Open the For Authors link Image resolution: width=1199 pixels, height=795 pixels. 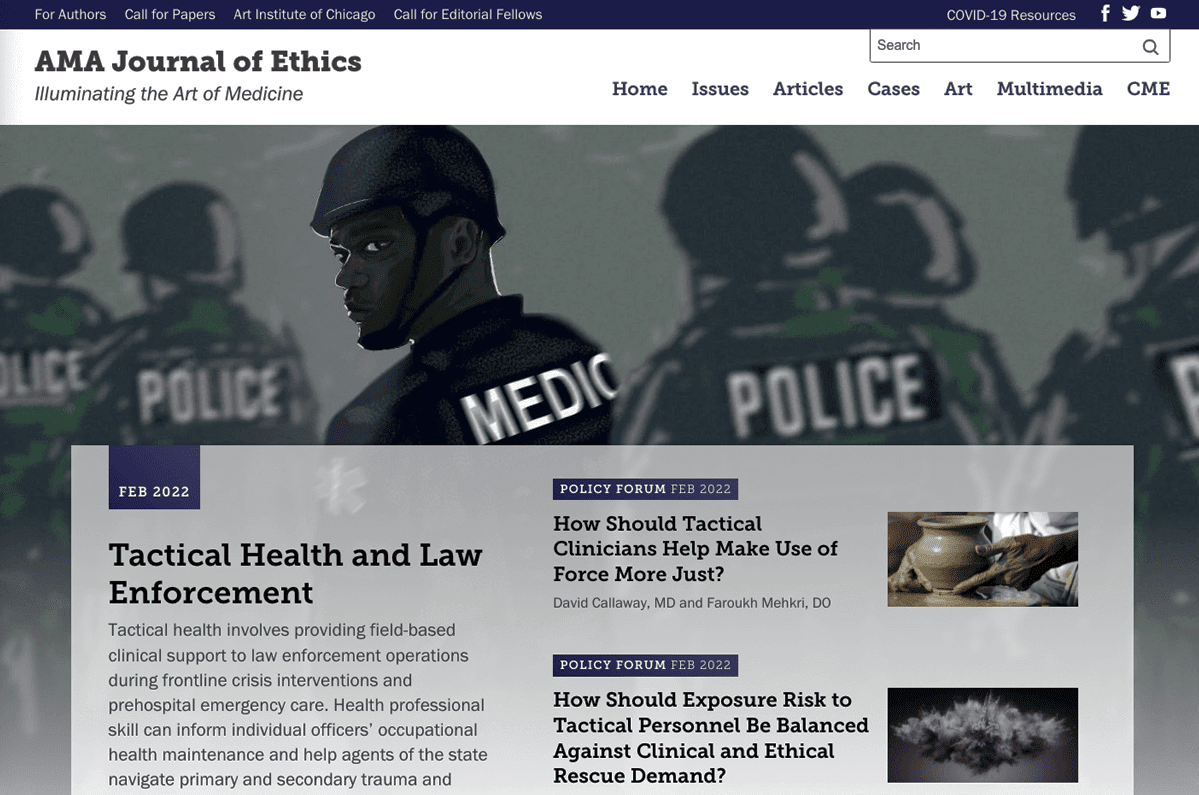coord(70,15)
